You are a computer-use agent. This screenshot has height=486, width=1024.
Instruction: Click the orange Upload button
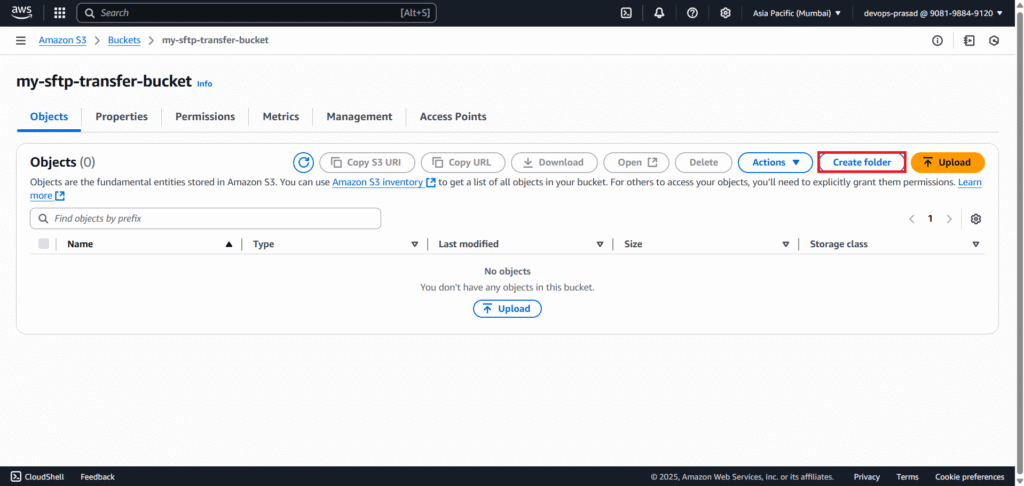[948, 162]
